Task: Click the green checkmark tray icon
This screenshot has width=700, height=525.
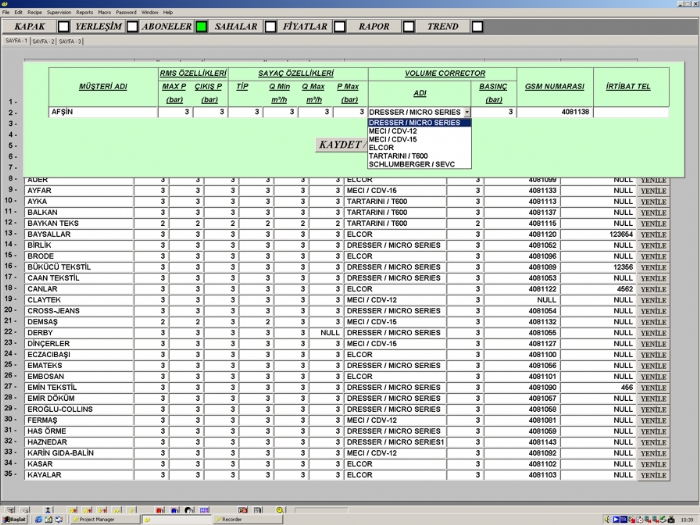Action: (x=663, y=520)
